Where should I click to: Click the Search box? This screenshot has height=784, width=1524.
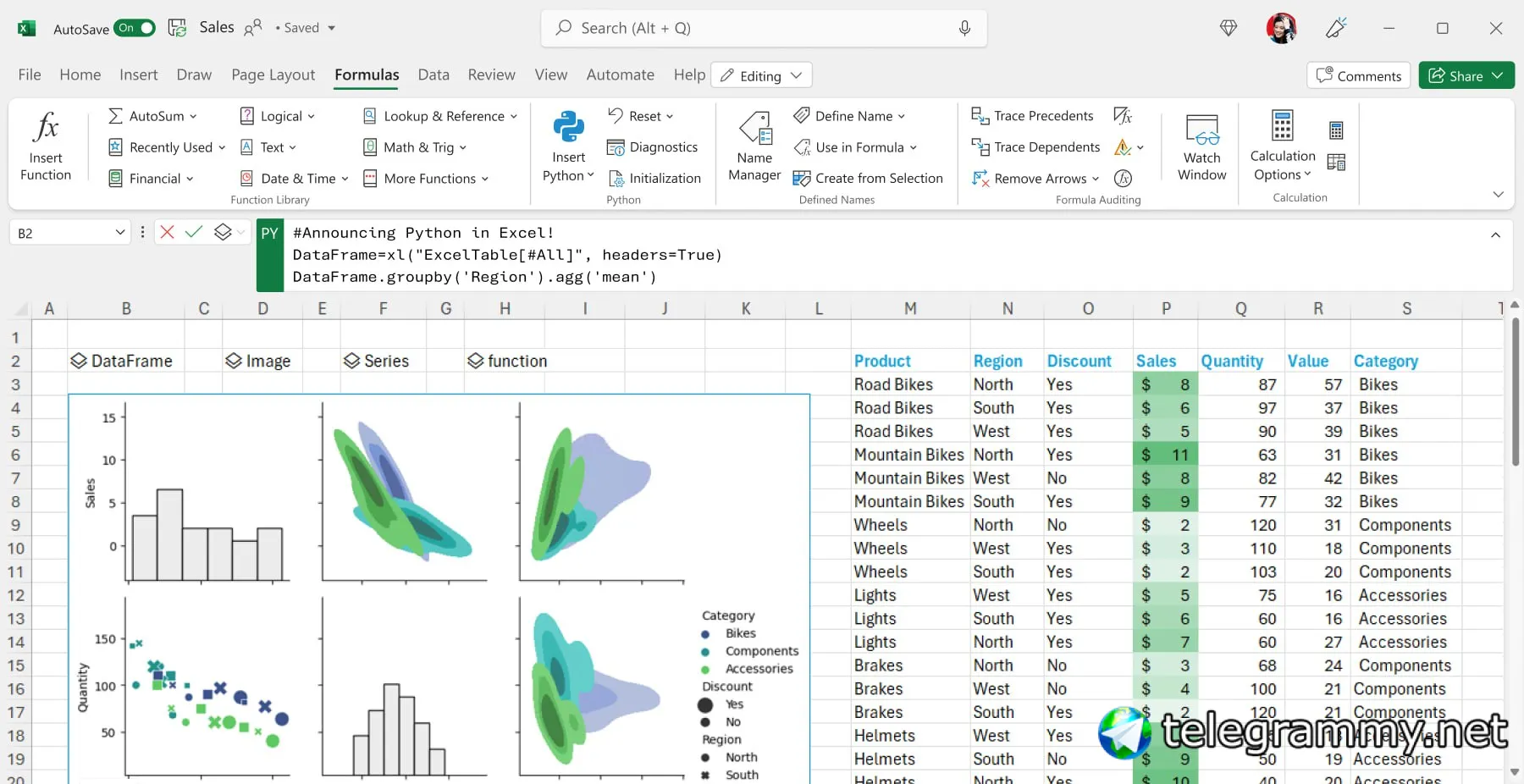click(x=764, y=28)
